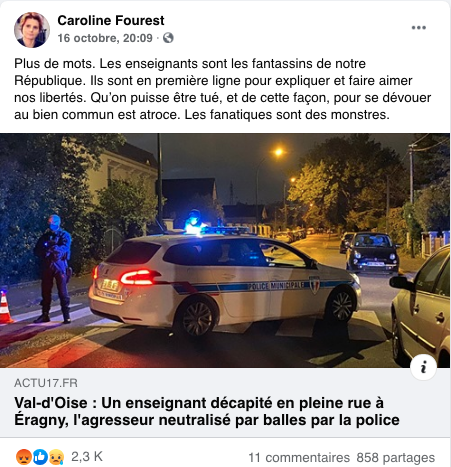View the 858 partages list
This screenshot has height=467, width=451.
pos(396,458)
